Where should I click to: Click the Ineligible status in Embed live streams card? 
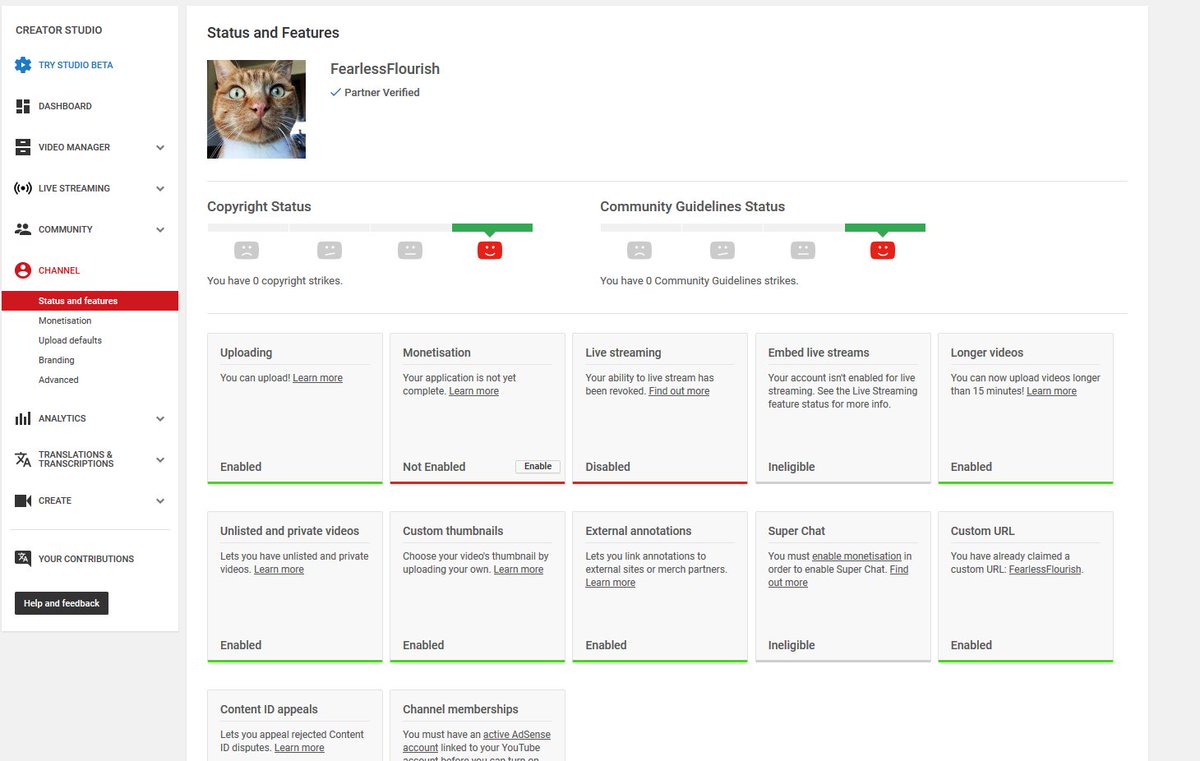(792, 466)
